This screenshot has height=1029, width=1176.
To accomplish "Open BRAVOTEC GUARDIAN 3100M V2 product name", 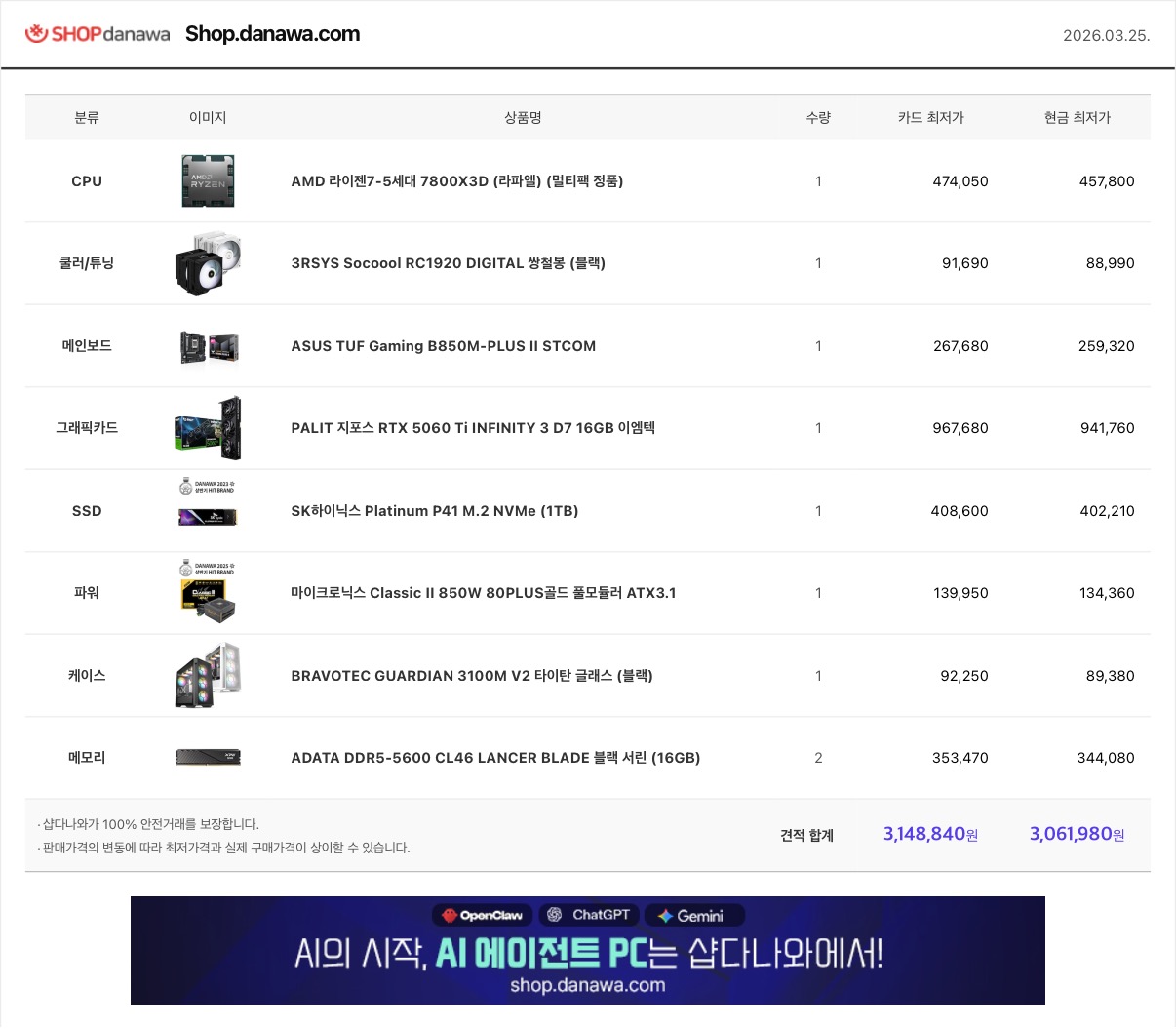I will click(x=472, y=676).
